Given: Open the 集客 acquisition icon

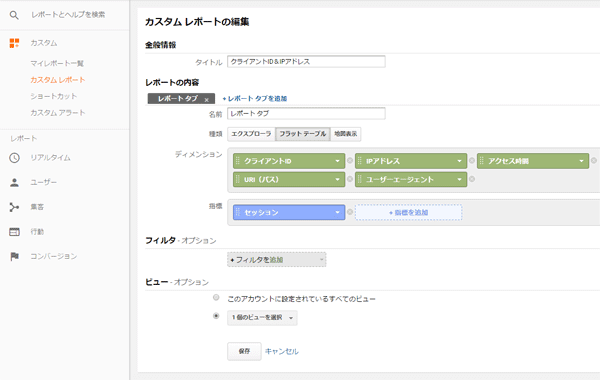Looking at the screenshot, I should tap(14, 207).
